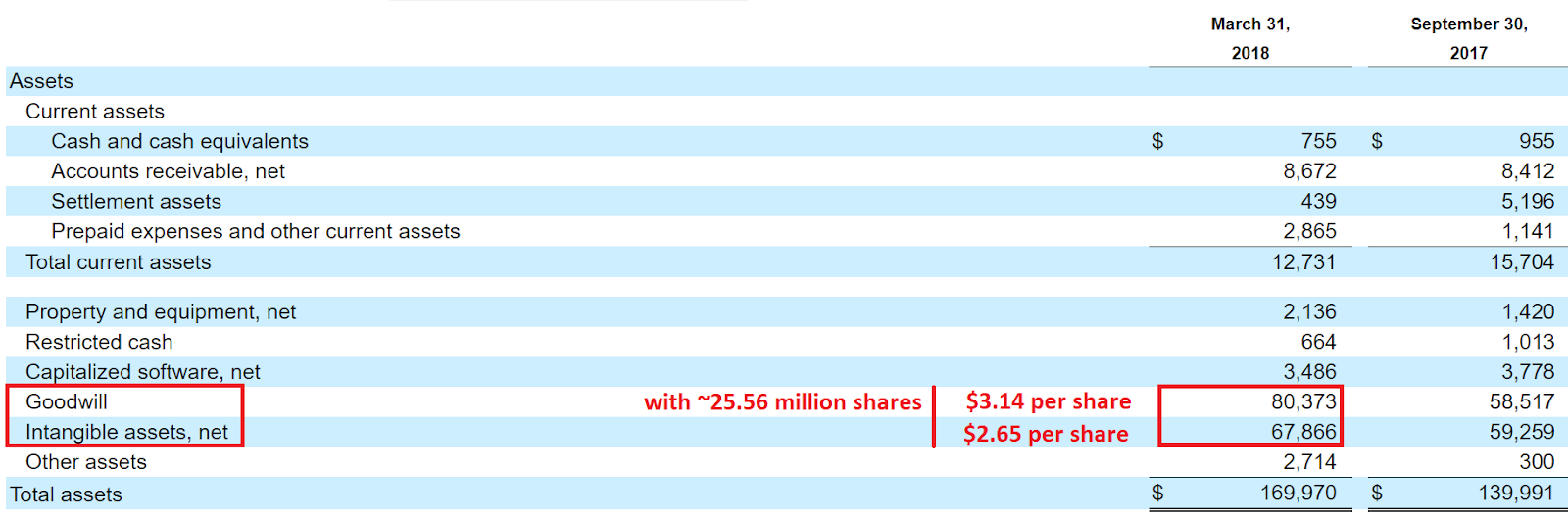1568x518 pixels.
Task: Select other assets value 300
Action: 1537,462
